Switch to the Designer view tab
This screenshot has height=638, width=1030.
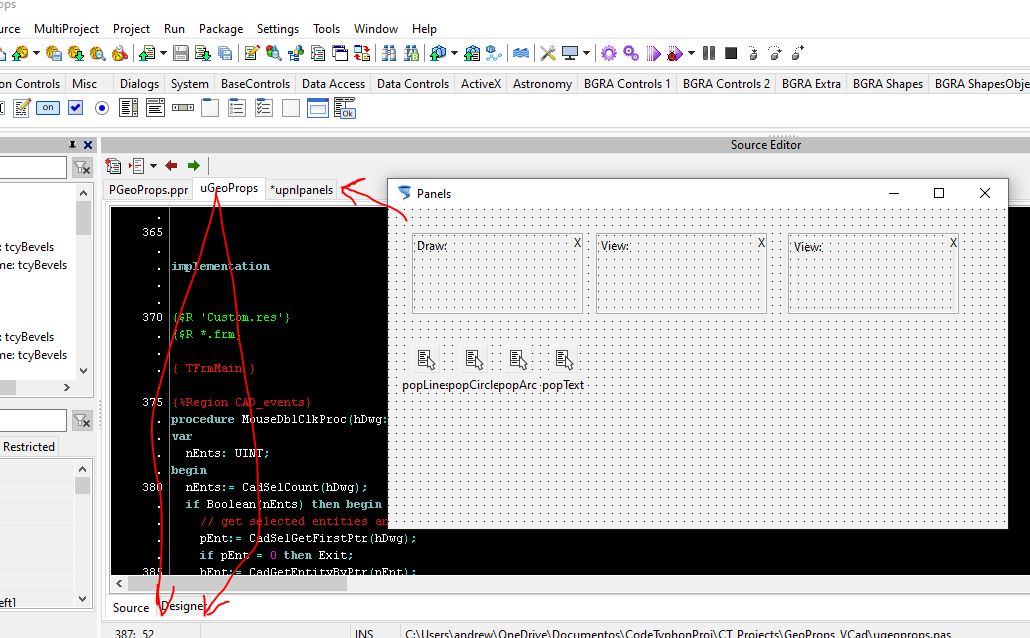[x=183, y=606]
